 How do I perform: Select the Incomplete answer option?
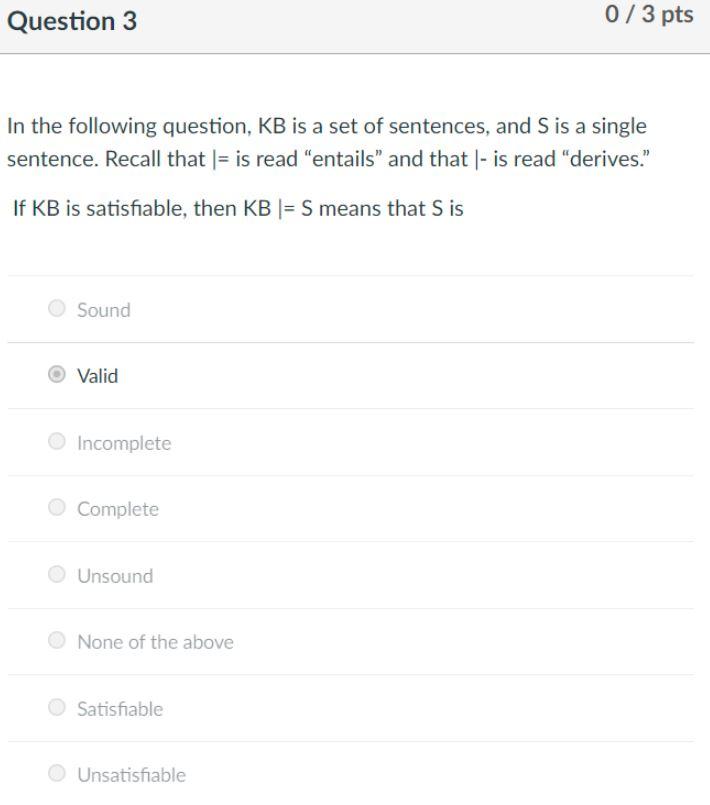(x=57, y=442)
